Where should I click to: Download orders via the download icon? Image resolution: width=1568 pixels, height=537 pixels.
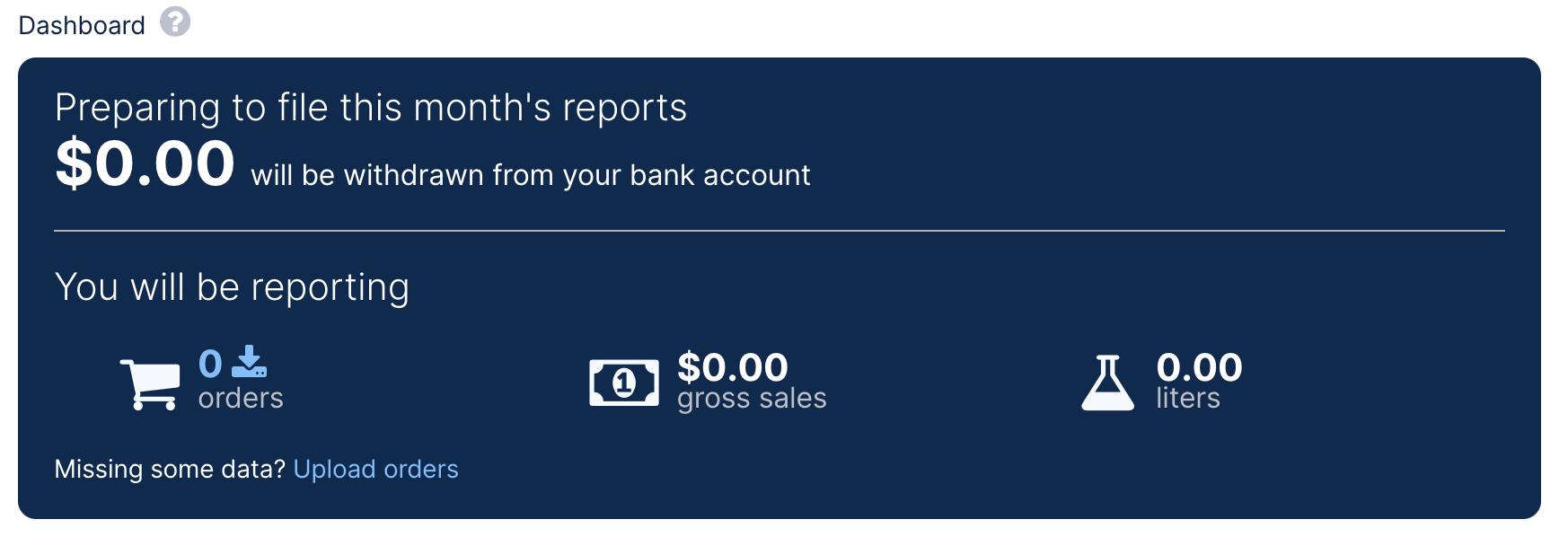250,362
